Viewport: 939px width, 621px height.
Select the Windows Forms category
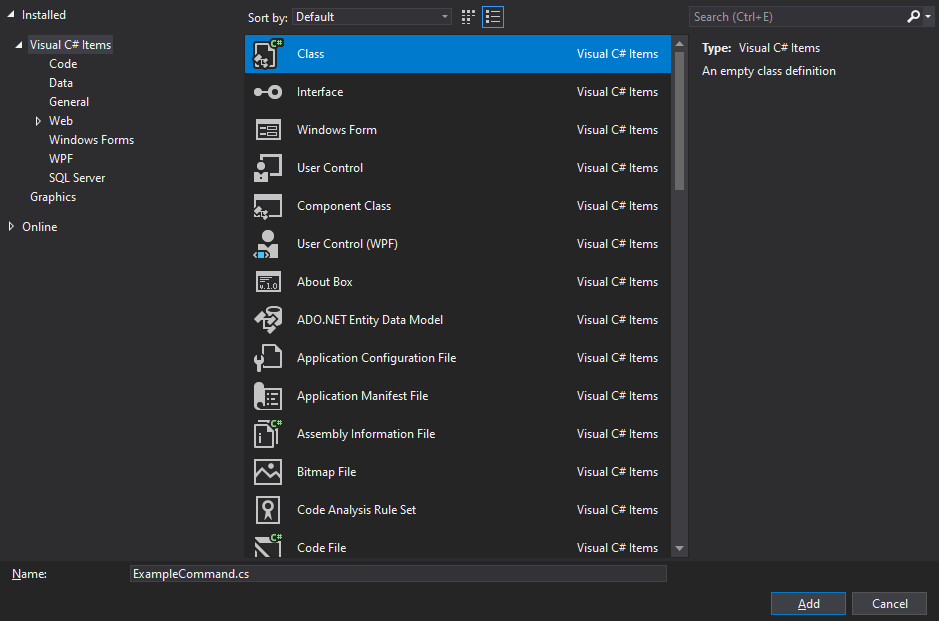pos(92,140)
